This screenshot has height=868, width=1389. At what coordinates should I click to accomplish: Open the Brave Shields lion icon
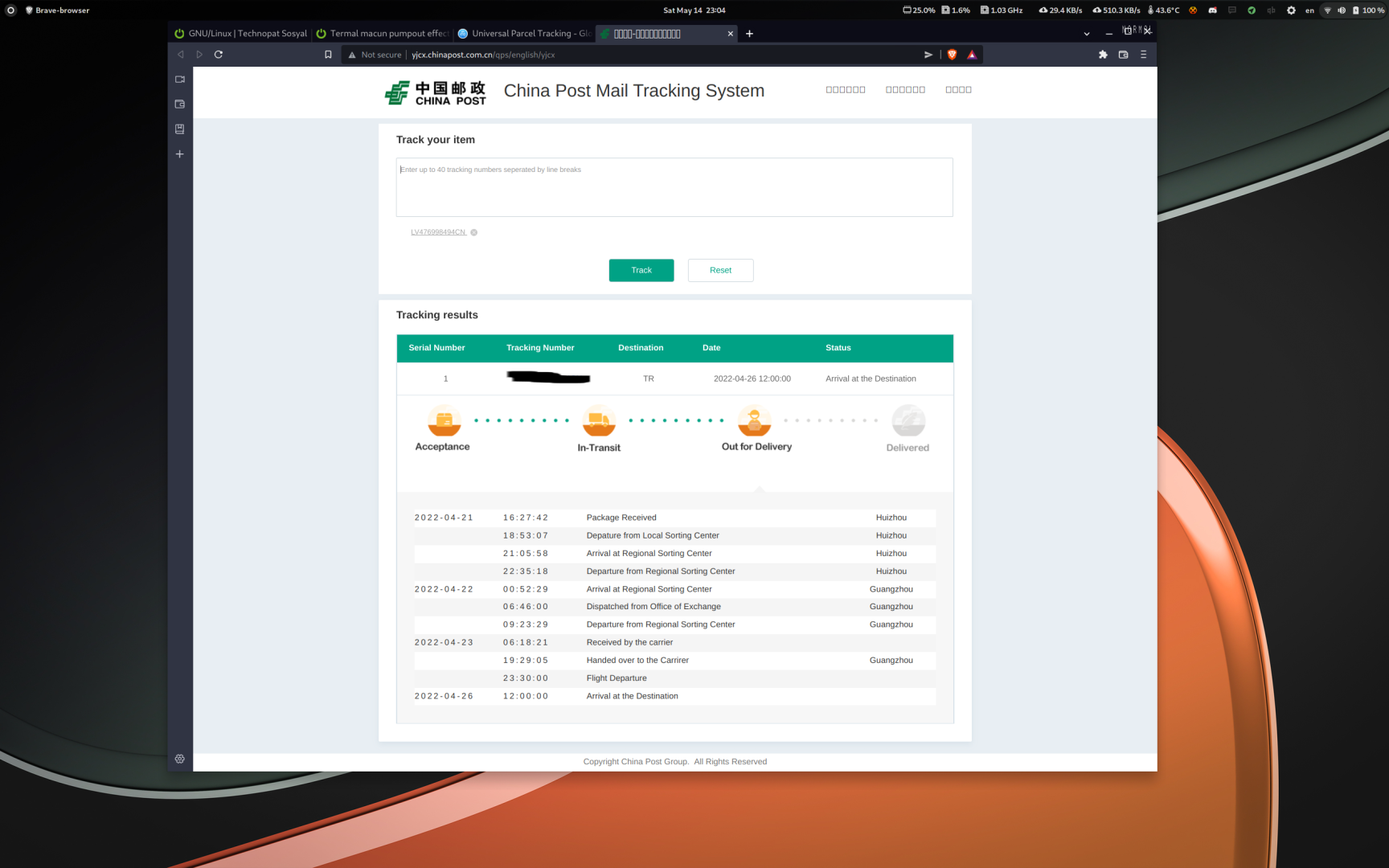[953, 55]
